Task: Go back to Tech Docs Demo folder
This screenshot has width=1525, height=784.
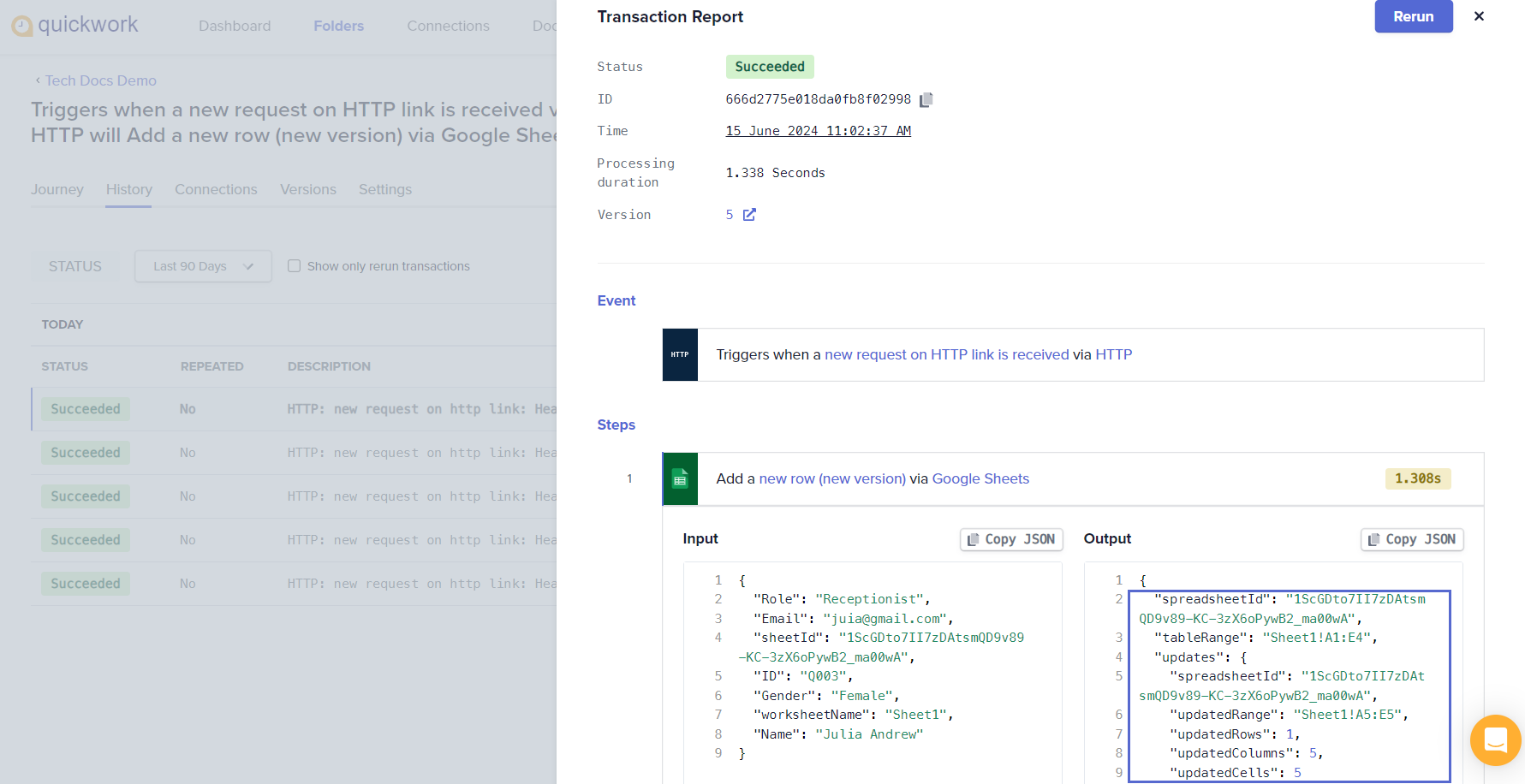Action: pos(96,80)
